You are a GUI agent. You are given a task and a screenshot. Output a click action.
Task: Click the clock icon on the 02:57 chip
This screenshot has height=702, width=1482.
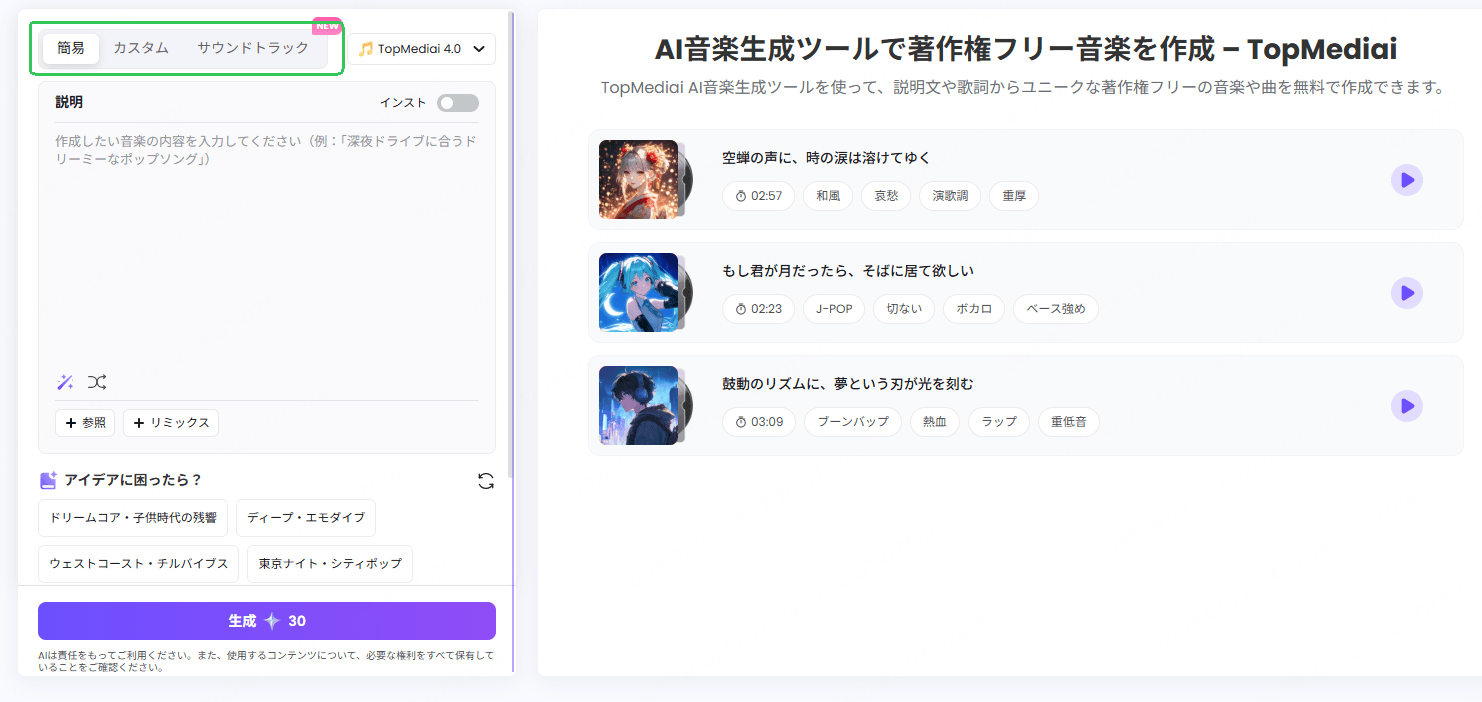[741, 196]
